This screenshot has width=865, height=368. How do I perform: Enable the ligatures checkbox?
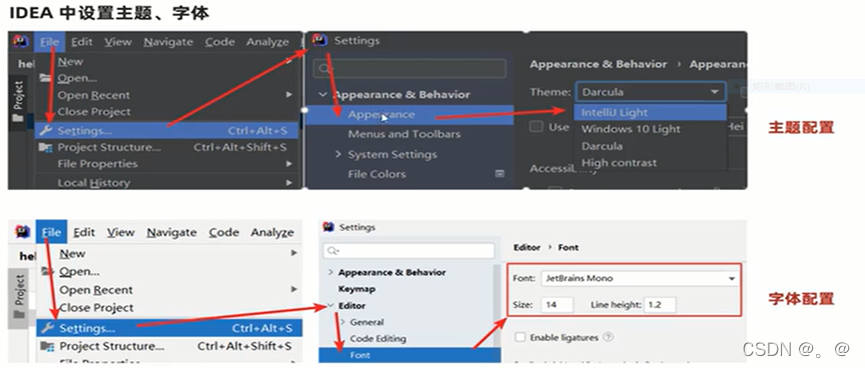[x=519, y=337]
